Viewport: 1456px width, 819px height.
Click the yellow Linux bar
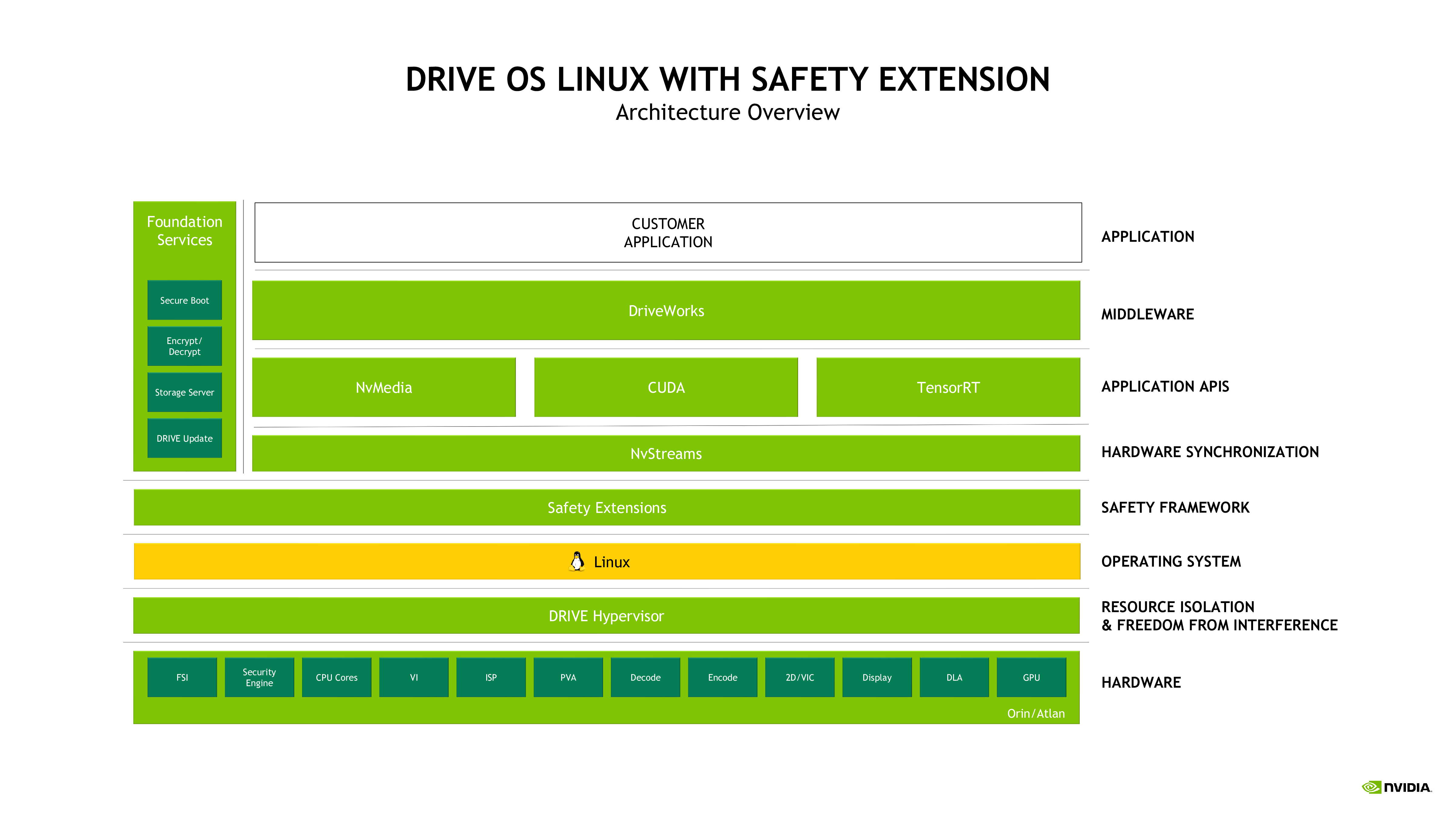(x=606, y=561)
